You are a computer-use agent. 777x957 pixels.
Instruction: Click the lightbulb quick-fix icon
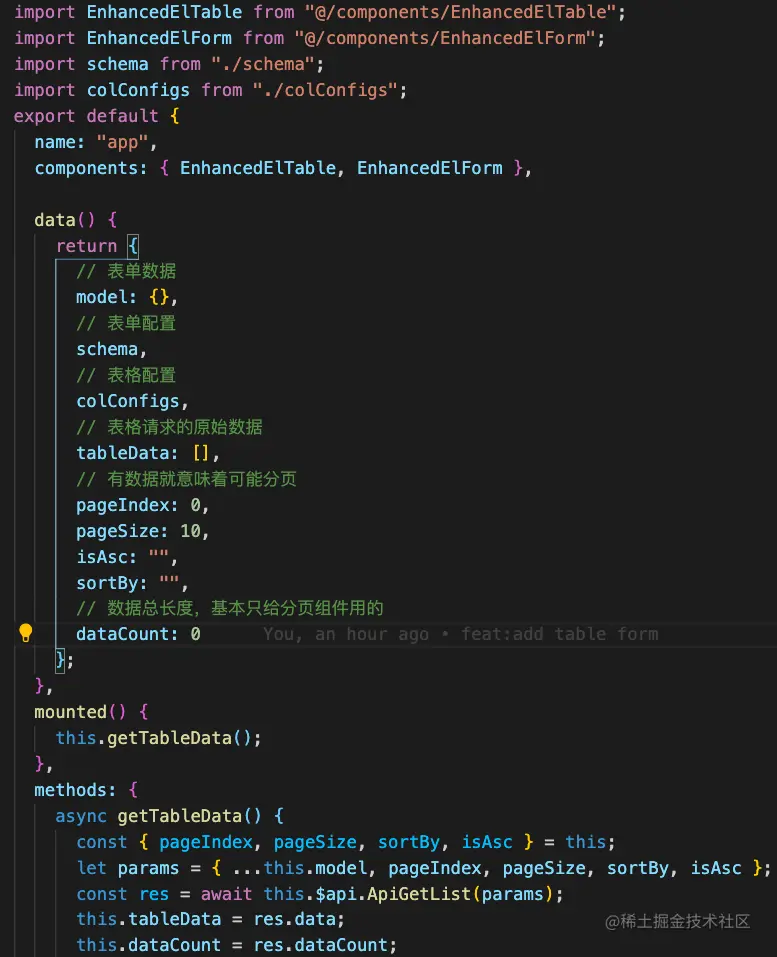[25, 634]
